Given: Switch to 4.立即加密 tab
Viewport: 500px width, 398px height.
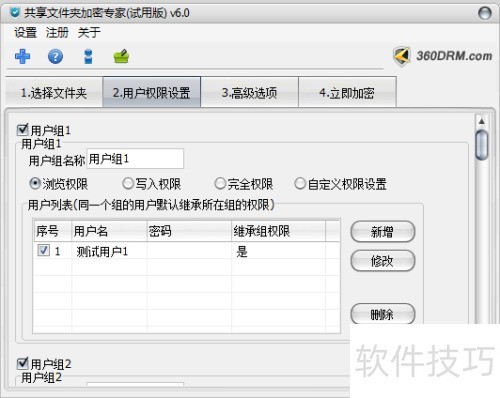Looking at the screenshot, I should tap(347, 92).
